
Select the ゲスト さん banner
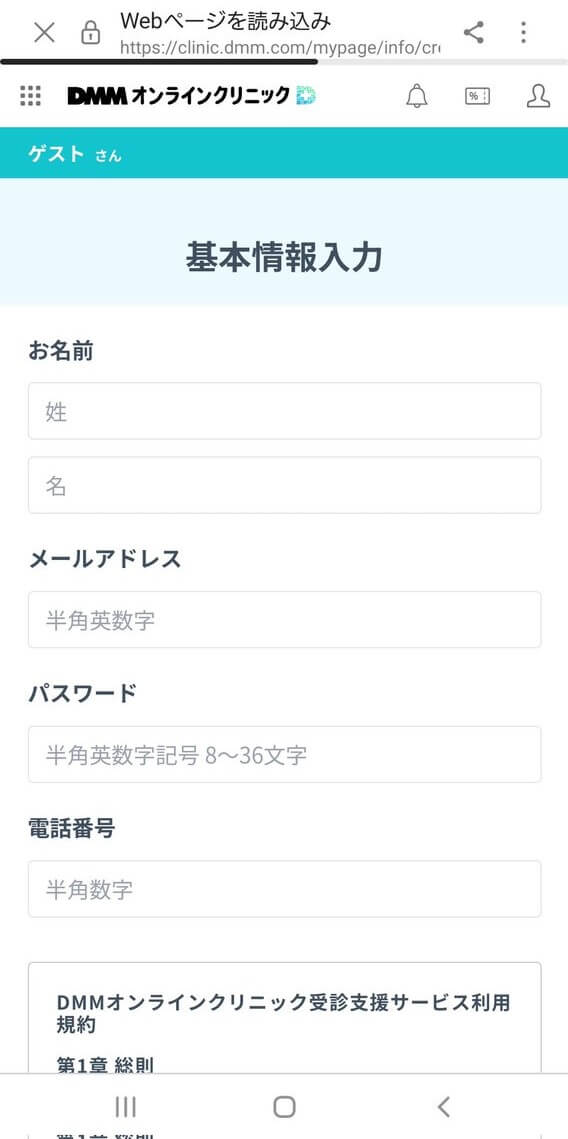tap(284, 153)
